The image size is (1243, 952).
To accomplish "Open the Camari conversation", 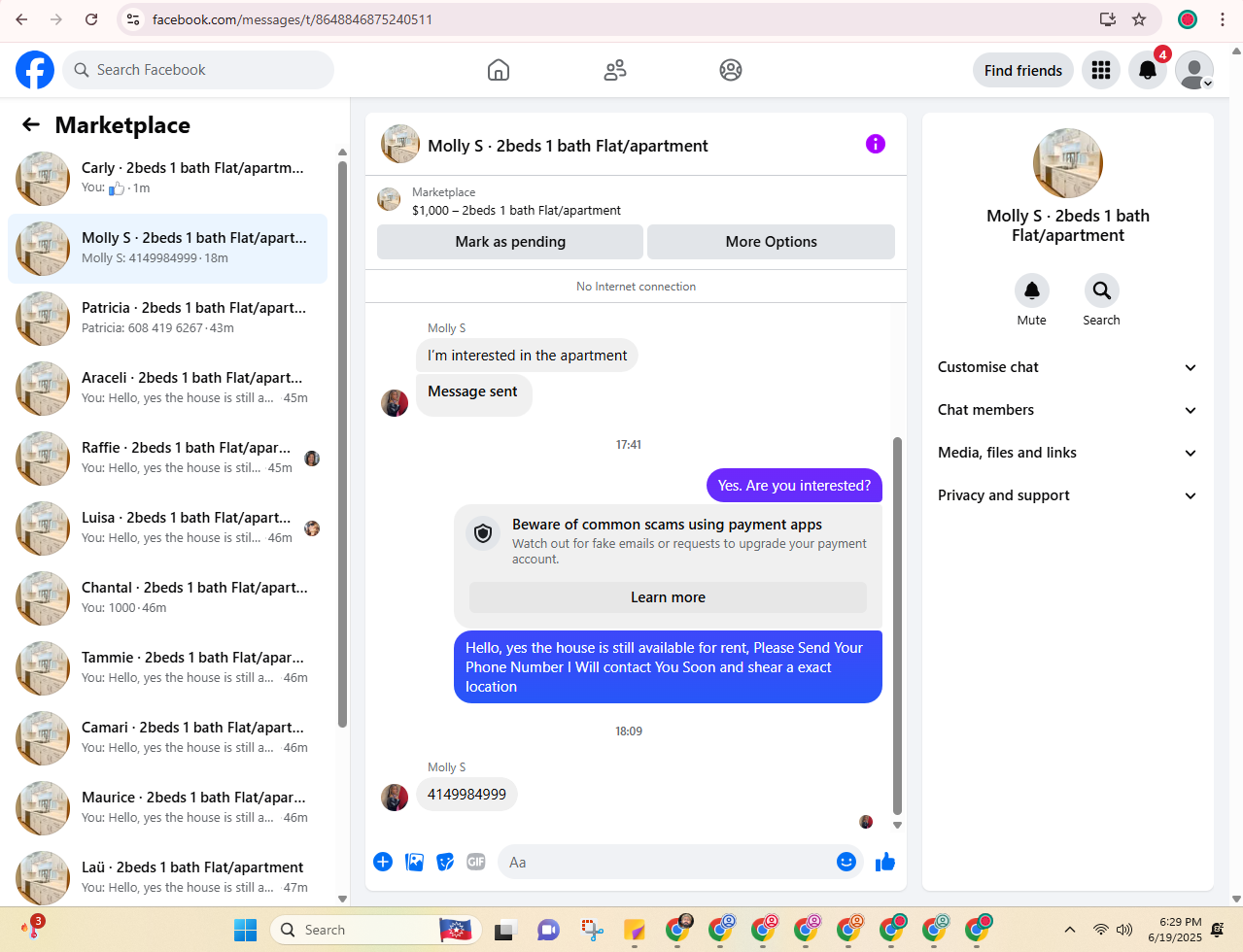I will click(x=167, y=738).
